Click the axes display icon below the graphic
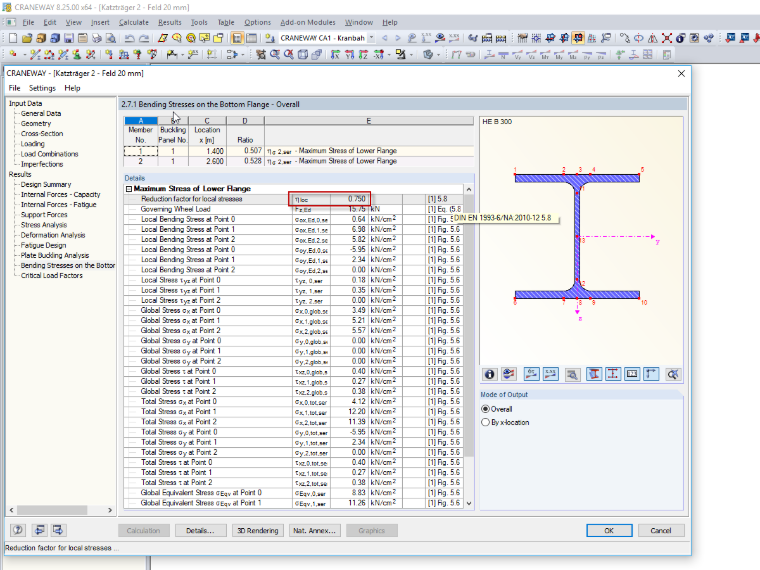Viewport: 760px width, 570px height. point(651,374)
